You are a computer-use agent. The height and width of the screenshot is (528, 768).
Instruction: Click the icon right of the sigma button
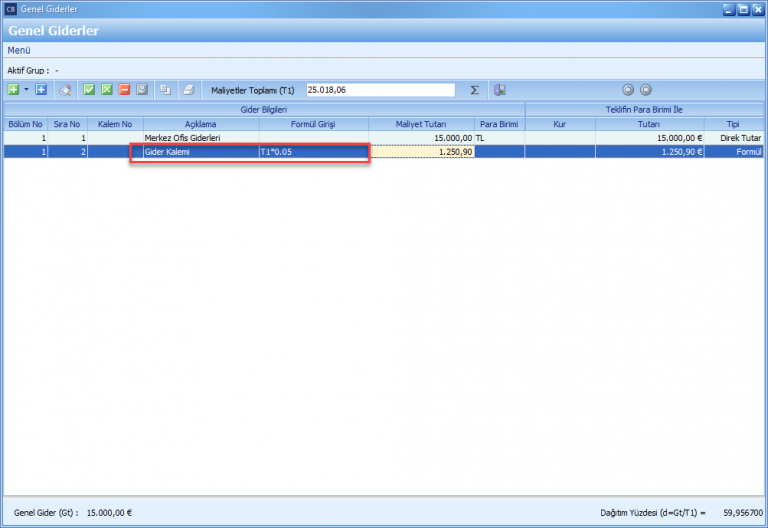(x=499, y=90)
